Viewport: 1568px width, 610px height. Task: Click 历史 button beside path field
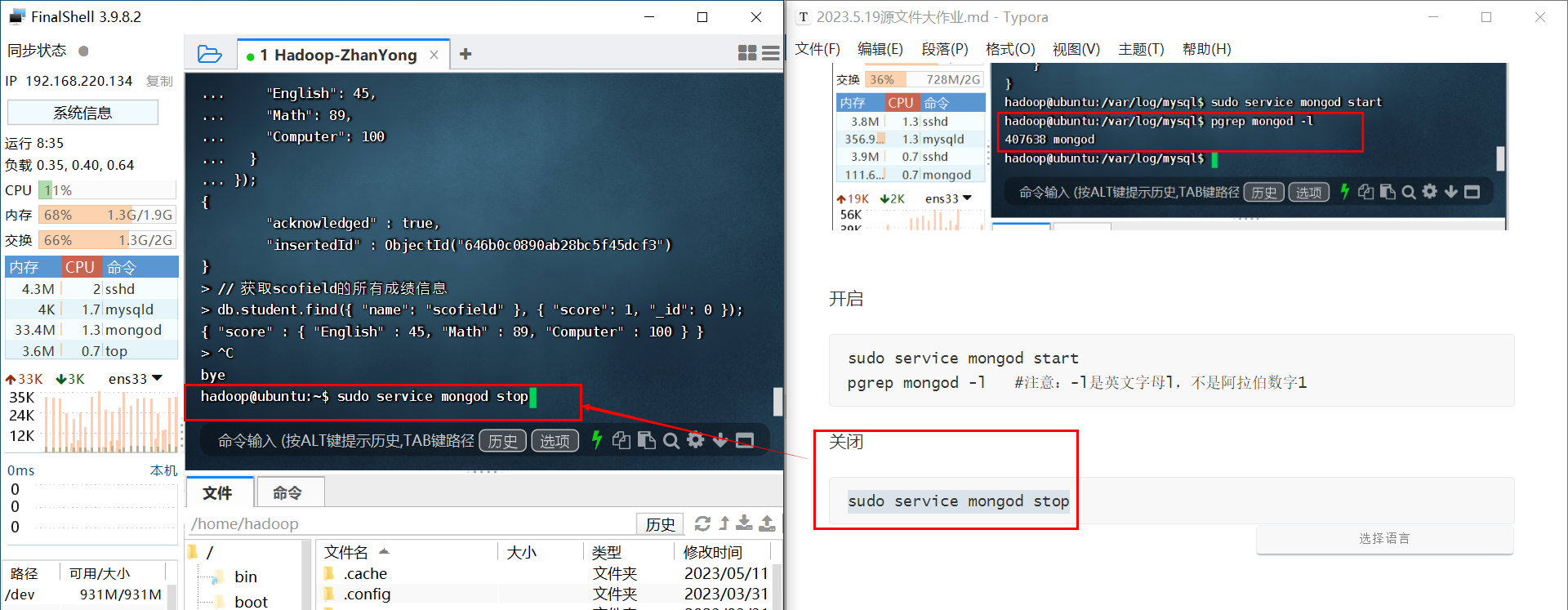pyautogui.click(x=660, y=524)
